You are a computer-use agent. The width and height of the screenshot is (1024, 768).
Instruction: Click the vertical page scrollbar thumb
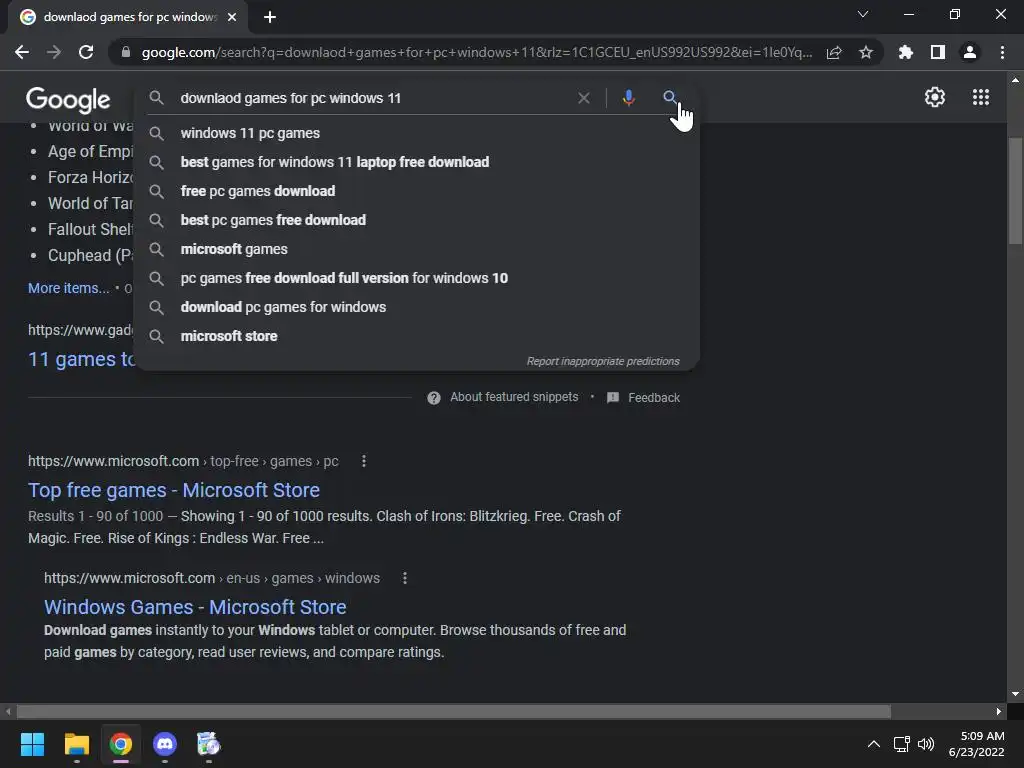(x=1015, y=191)
